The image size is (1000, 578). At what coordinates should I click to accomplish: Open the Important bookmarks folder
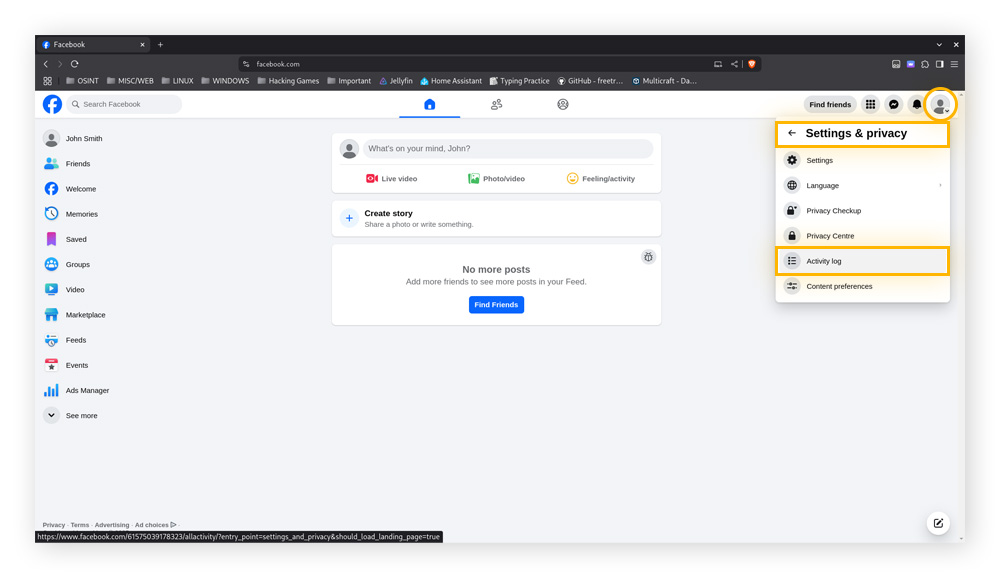tap(349, 81)
